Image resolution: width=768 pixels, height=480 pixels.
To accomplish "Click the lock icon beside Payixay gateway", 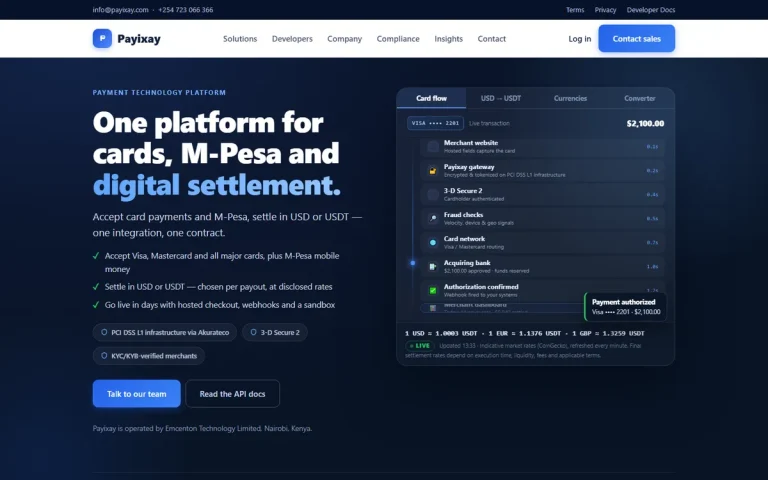I will 432,170.
